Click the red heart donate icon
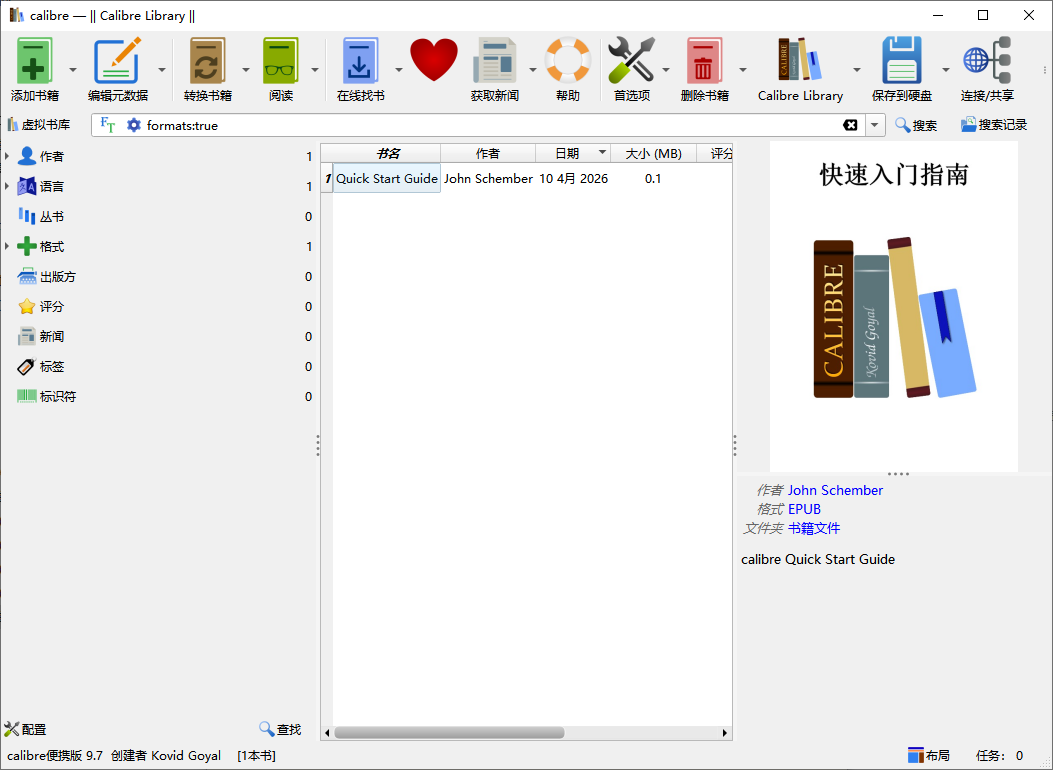The image size is (1053, 770). (434, 60)
